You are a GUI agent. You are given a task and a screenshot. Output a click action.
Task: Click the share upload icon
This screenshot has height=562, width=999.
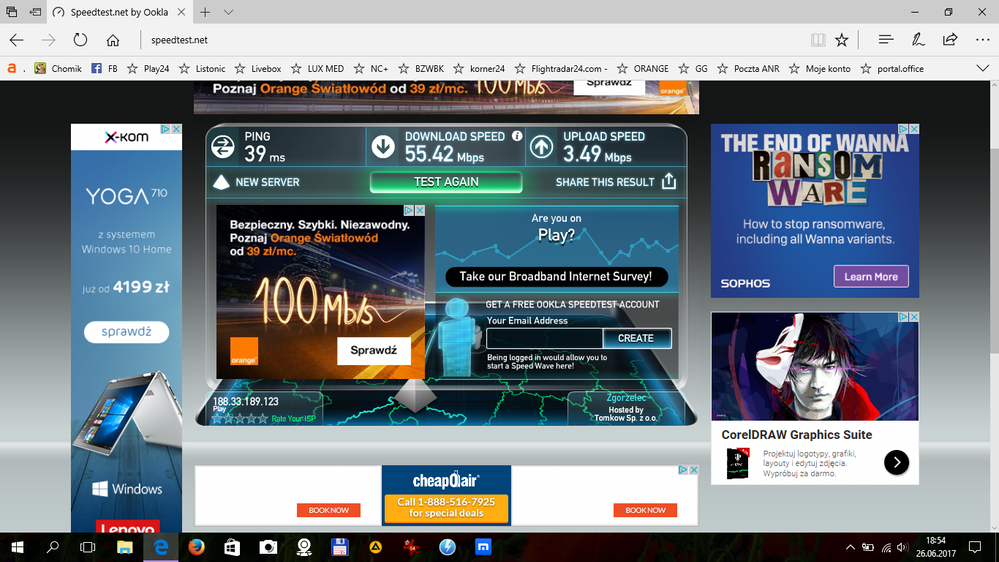click(x=669, y=182)
